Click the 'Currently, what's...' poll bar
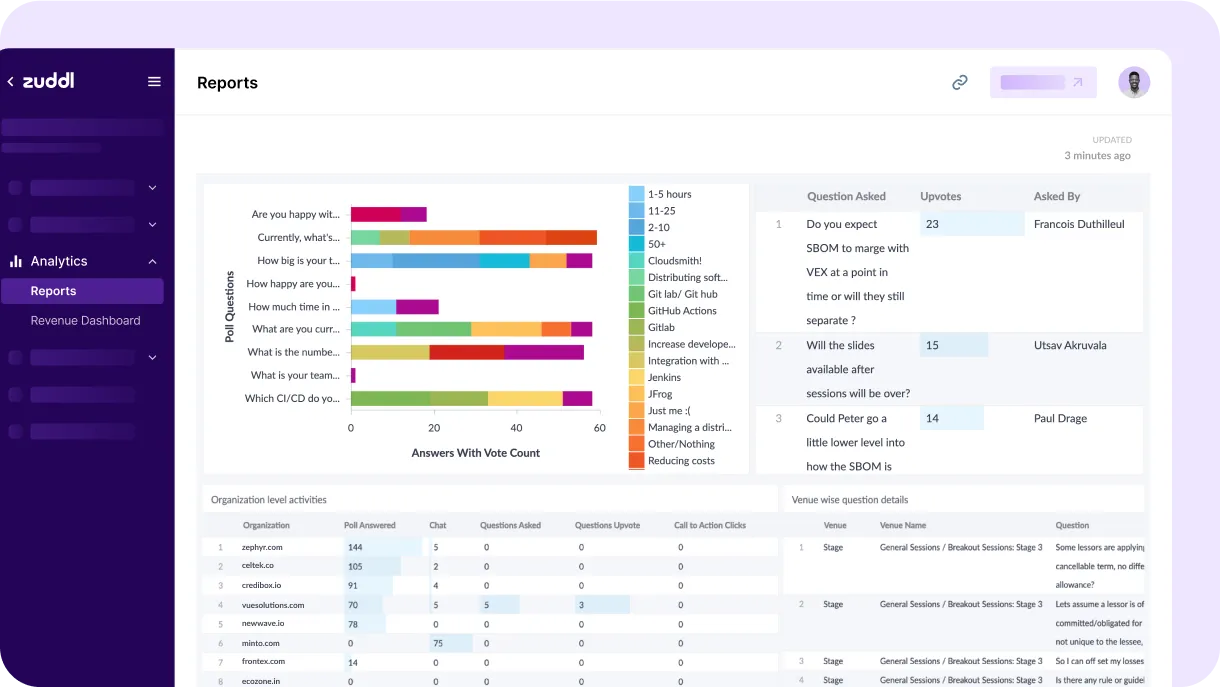Image resolution: width=1220 pixels, height=687 pixels. click(x=474, y=237)
